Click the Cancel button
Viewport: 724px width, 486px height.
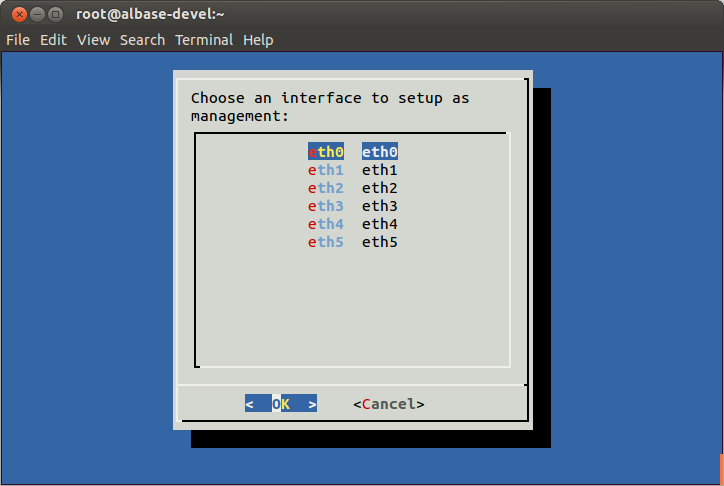389,404
